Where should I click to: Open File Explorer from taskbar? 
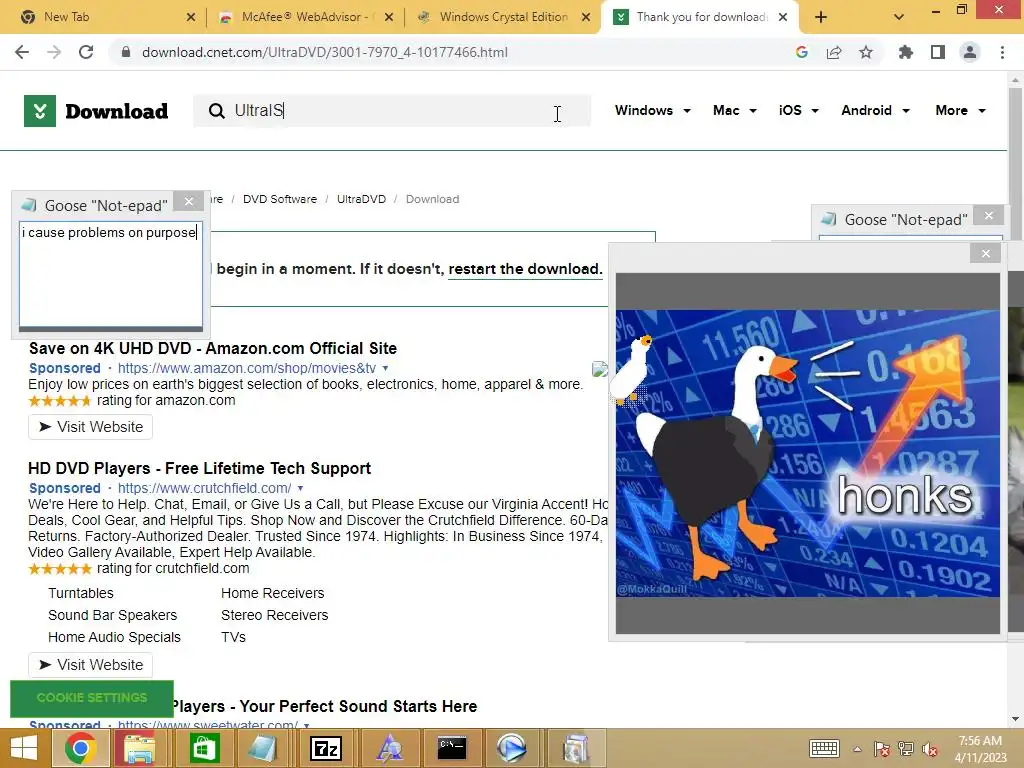tap(139, 748)
